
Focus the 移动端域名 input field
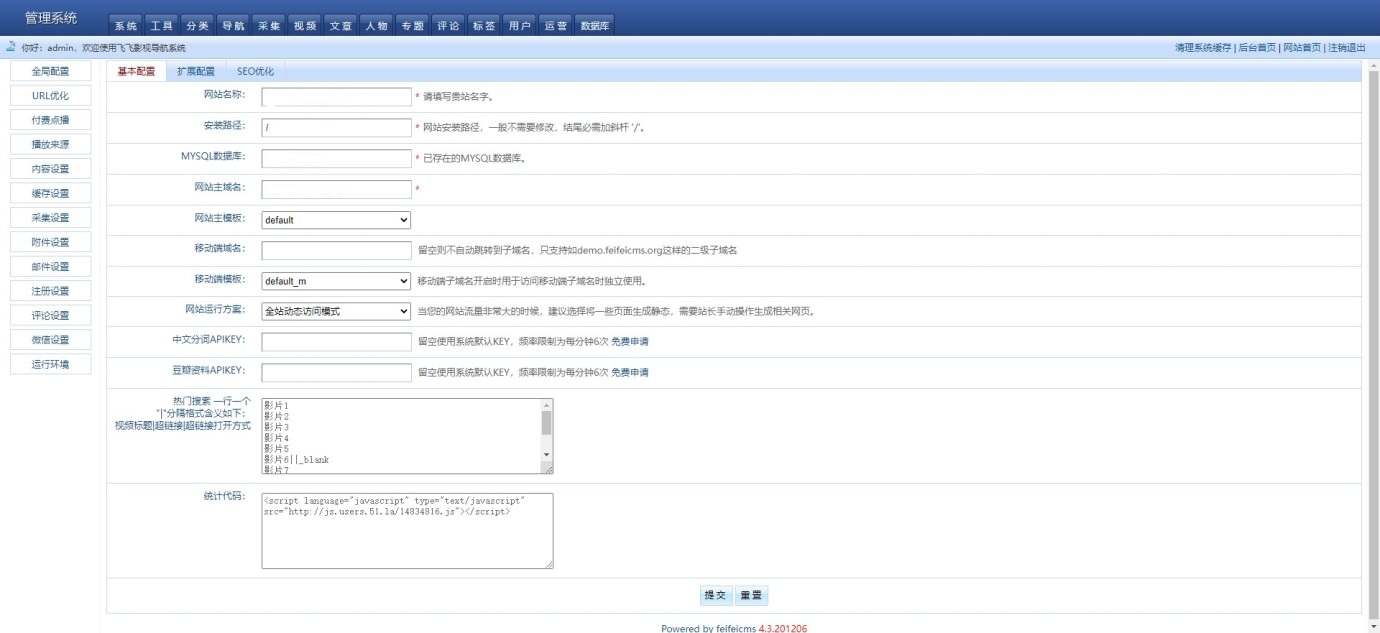point(337,250)
